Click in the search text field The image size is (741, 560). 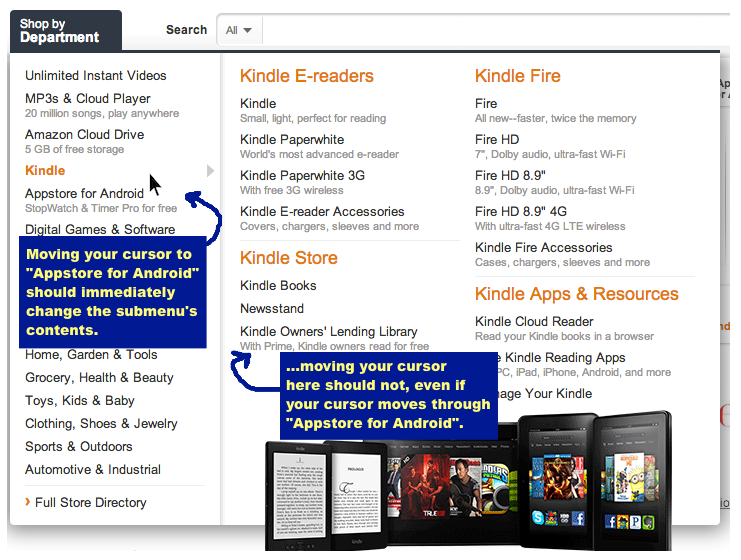coord(496,30)
